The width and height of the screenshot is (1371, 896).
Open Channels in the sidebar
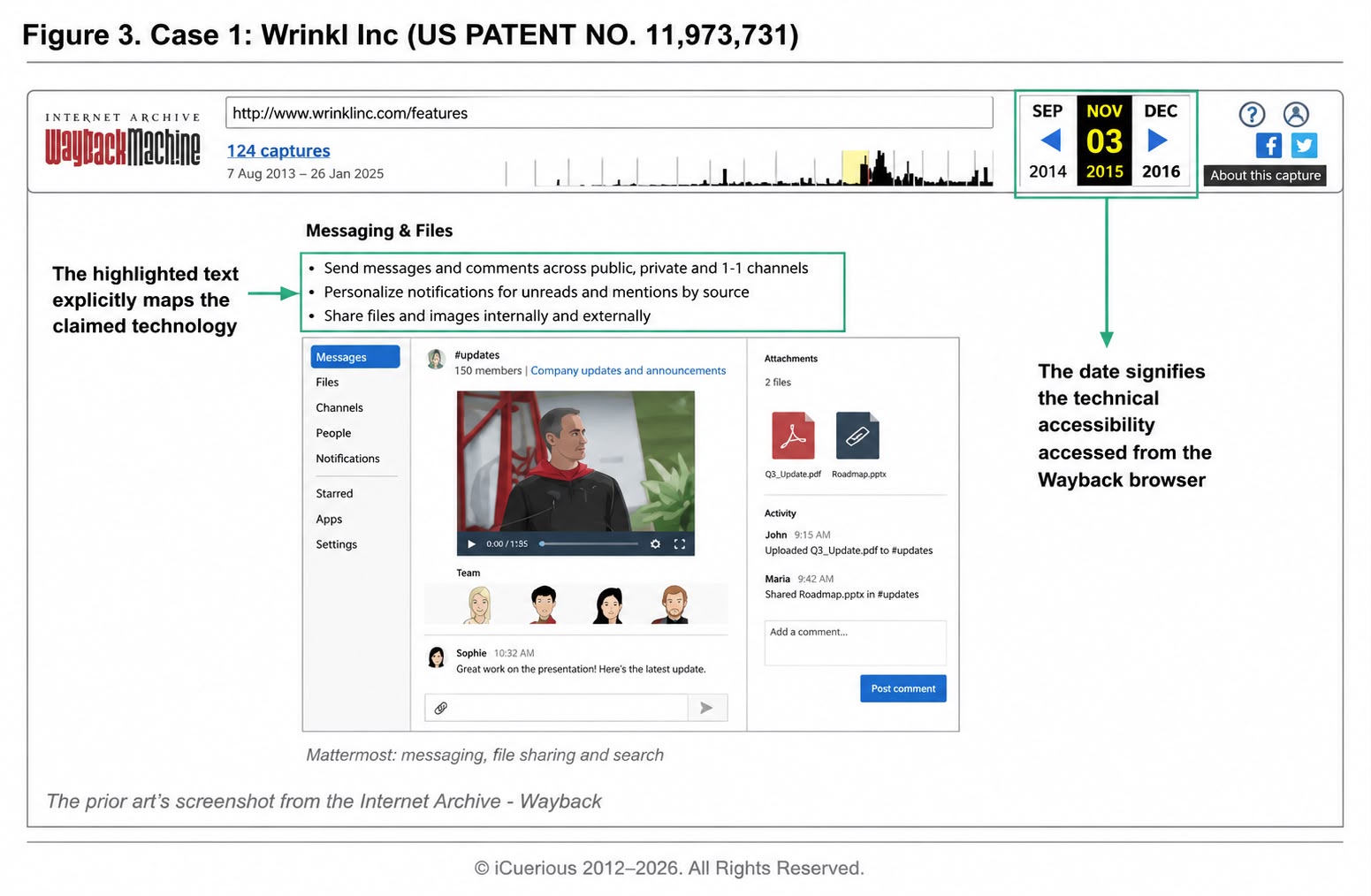(339, 408)
